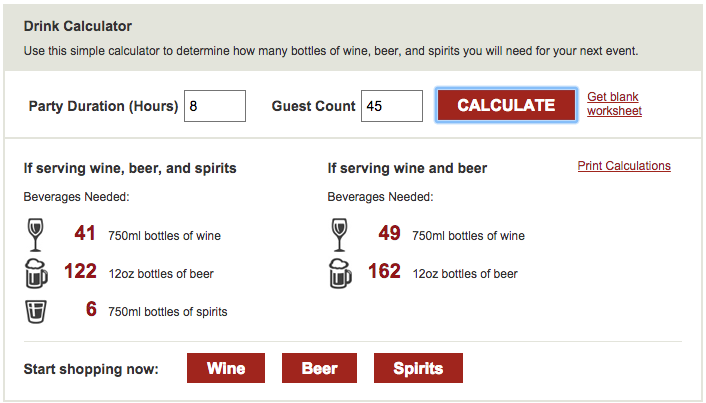Click the beer mug icon beside 162 bottles
Screen dimensions: 706x403
click(x=340, y=273)
